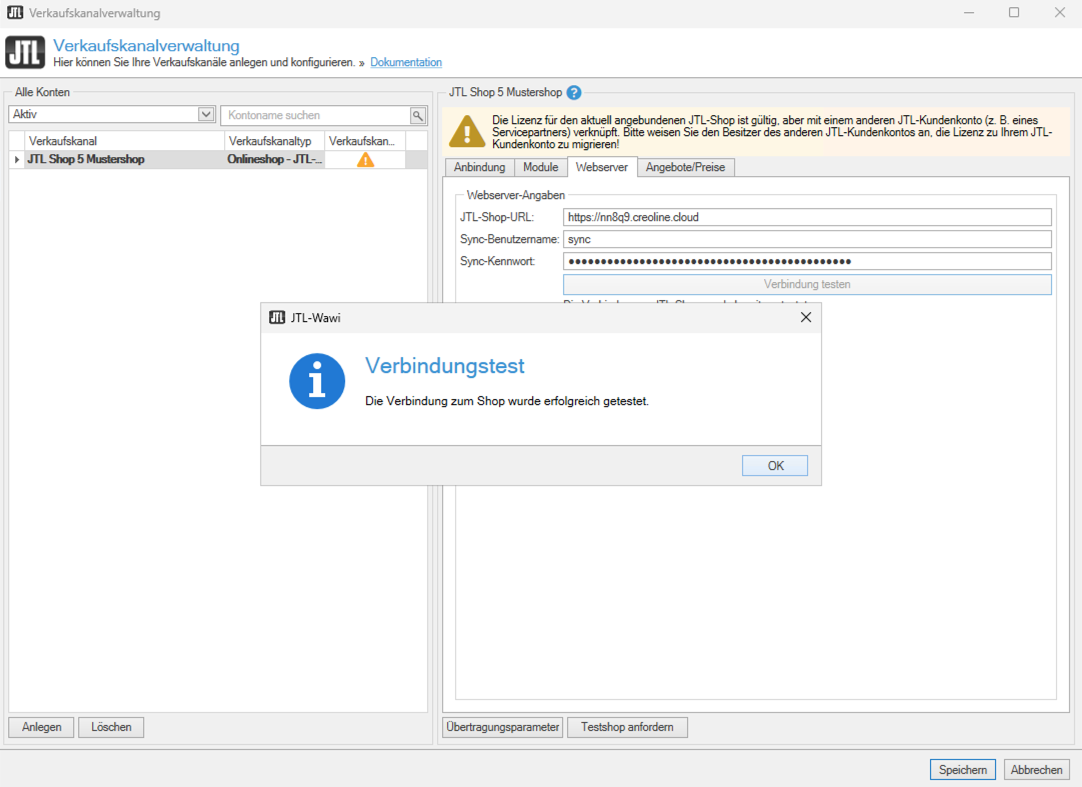Viewport: 1082px width, 787px height.
Task: Confirm the dialog with OK
Action: (775, 466)
